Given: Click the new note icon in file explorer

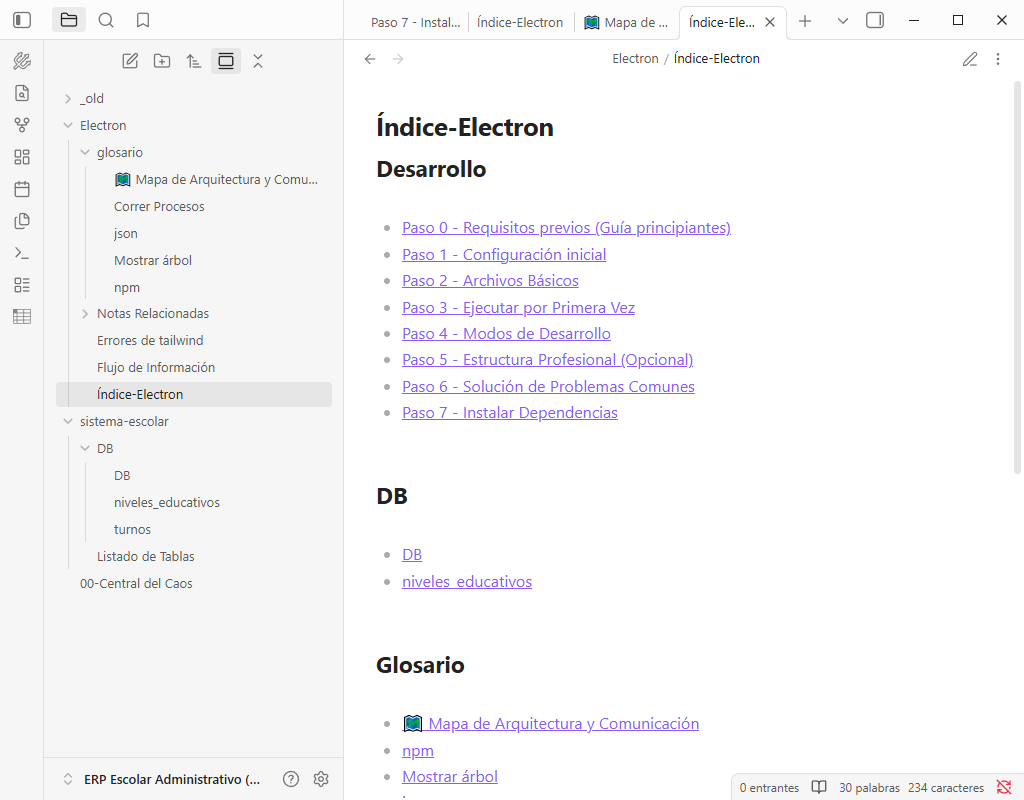Looking at the screenshot, I should 130,61.
